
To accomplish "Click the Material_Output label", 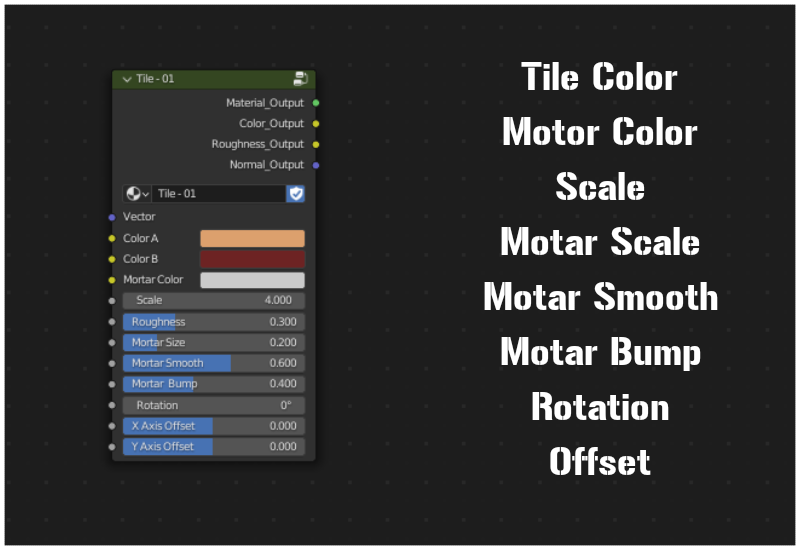I will click(x=265, y=103).
